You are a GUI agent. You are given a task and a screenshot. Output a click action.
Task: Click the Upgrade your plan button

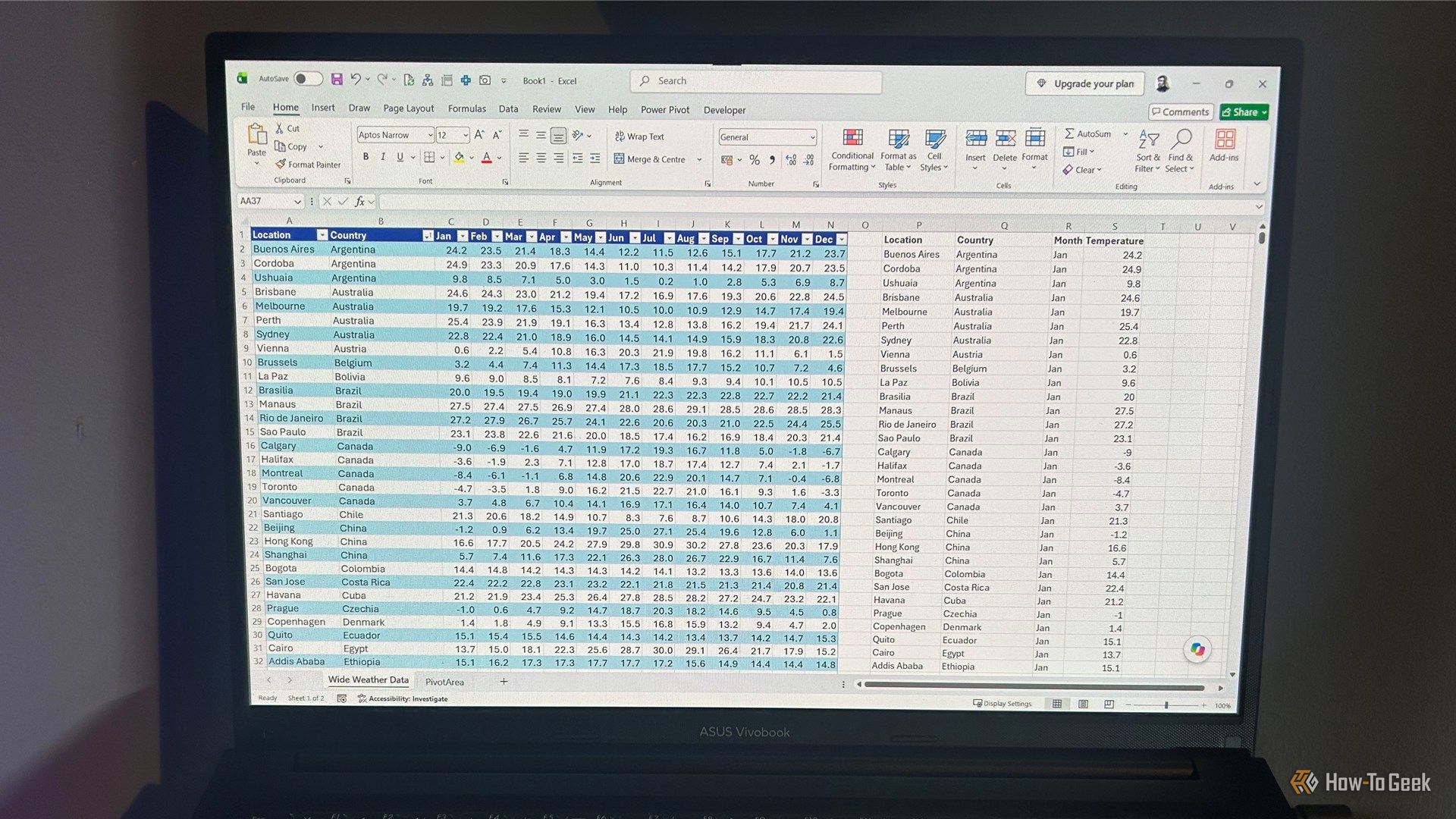coord(1085,83)
